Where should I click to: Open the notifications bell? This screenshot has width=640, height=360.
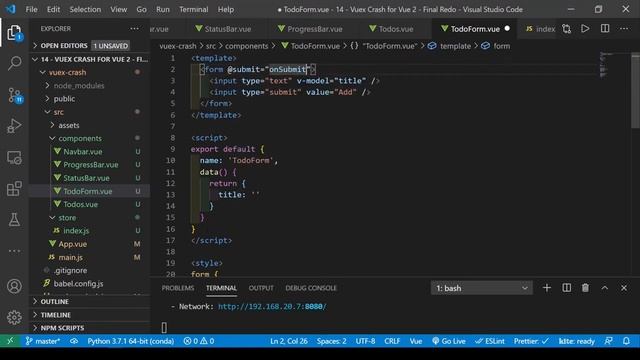point(627,341)
